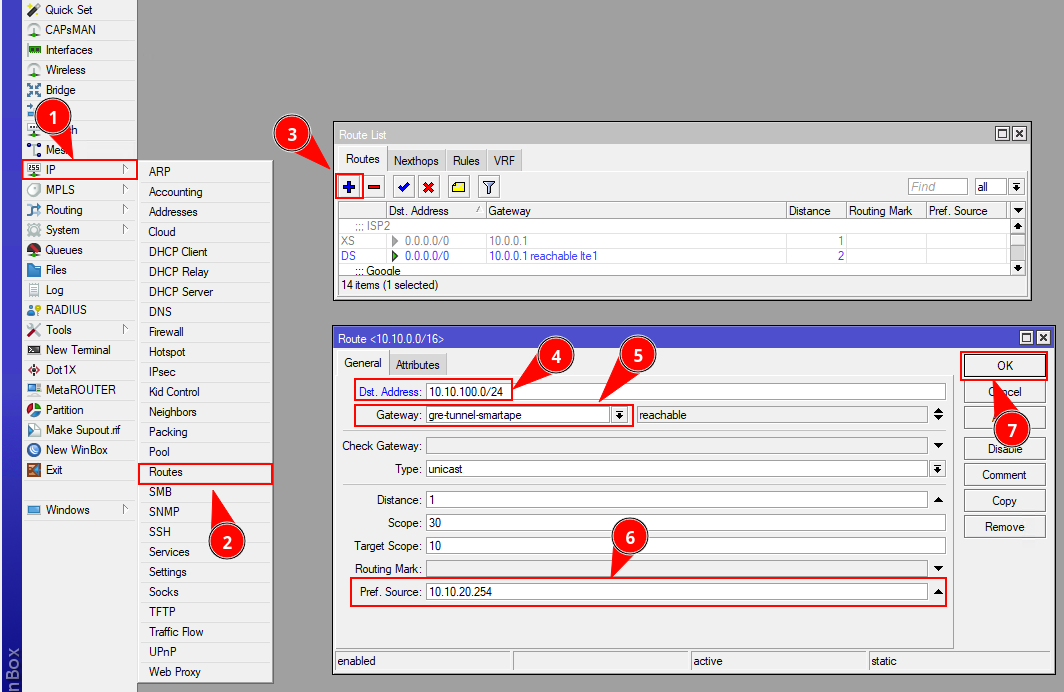1064x692 pixels.
Task: Open the Type unicast dropdown
Action: (x=937, y=469)
